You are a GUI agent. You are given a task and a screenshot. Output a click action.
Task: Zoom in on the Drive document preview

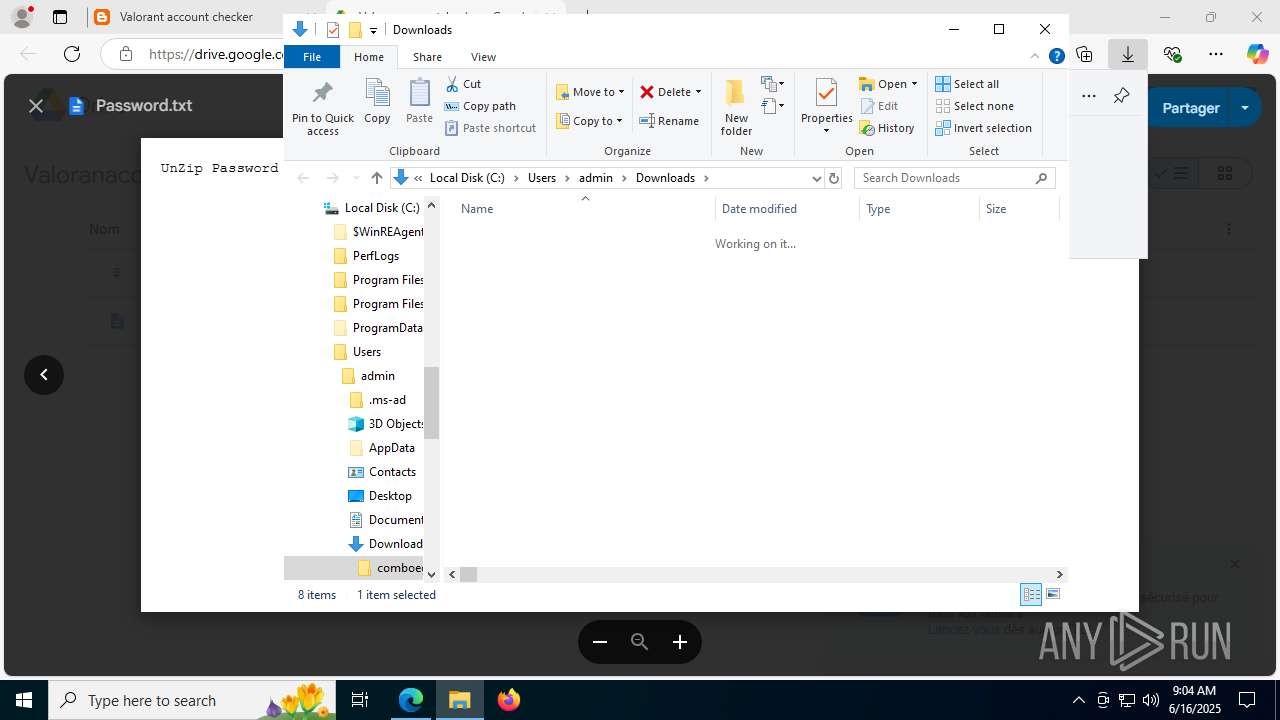[680, 642]
